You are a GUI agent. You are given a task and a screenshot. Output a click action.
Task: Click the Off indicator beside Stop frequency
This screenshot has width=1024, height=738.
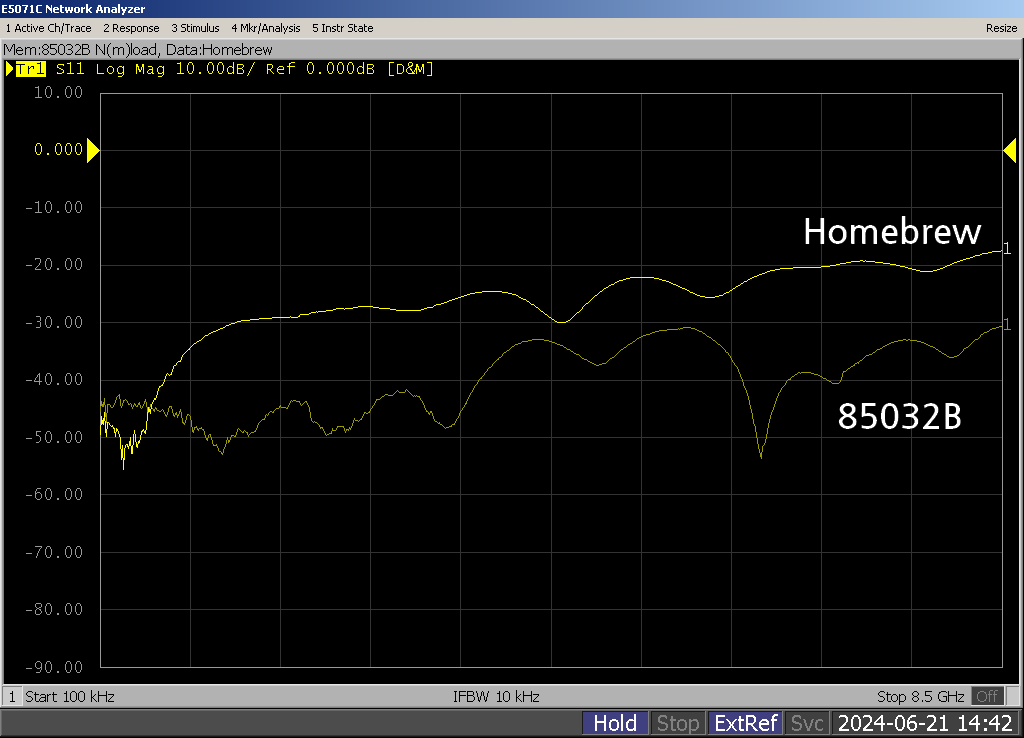click(x=988, y=696)
